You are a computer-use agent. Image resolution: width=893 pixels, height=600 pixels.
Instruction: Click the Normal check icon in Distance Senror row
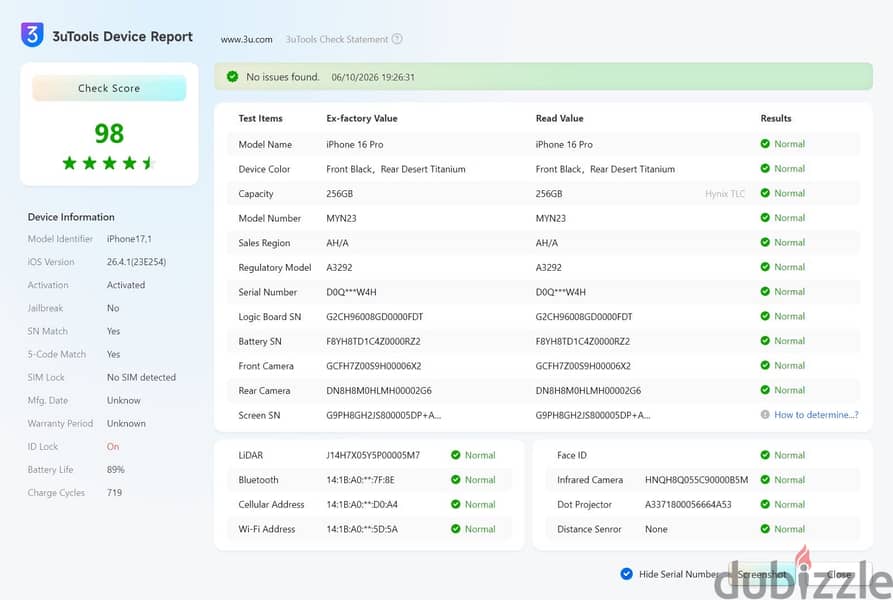click(765, 529)
